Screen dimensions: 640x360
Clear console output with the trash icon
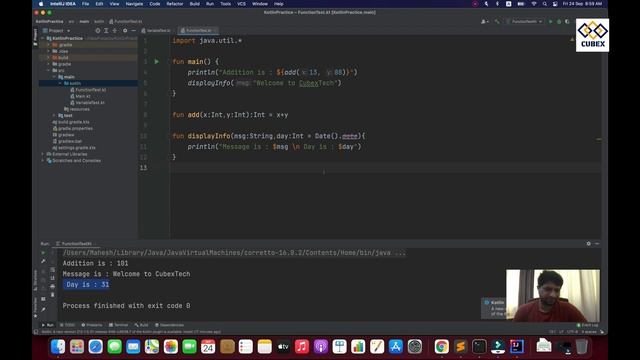click(52, 295)
